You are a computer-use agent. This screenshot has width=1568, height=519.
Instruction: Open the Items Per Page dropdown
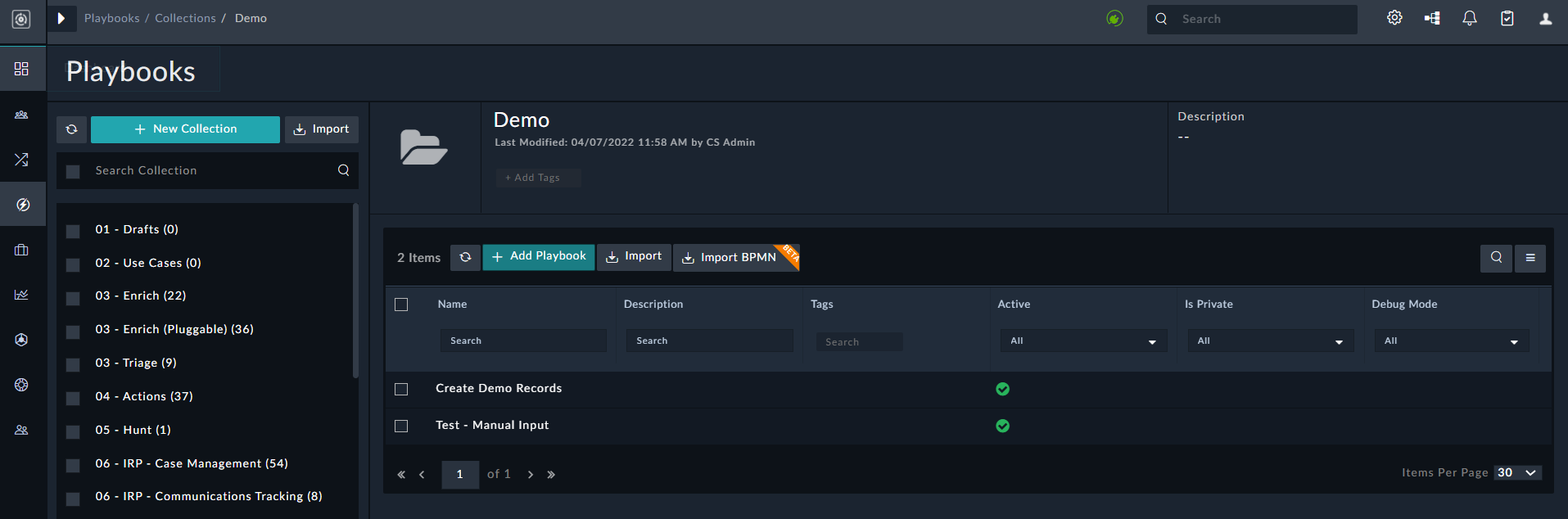pyautogui.click(x=1518, y=473)
